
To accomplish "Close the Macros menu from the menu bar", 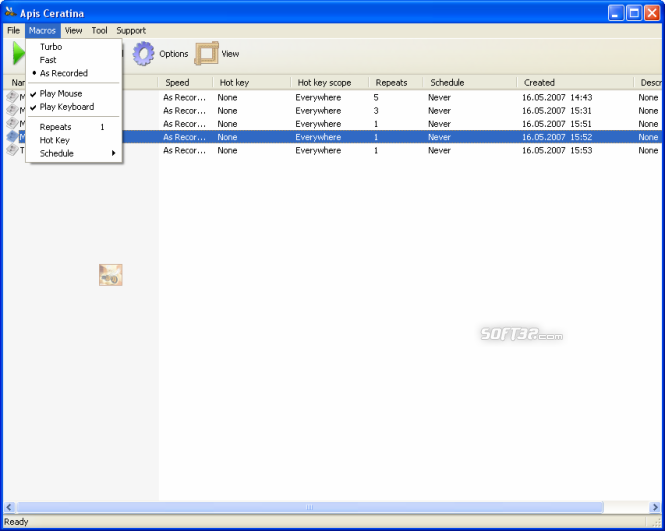I will click(x=42, y=31).
